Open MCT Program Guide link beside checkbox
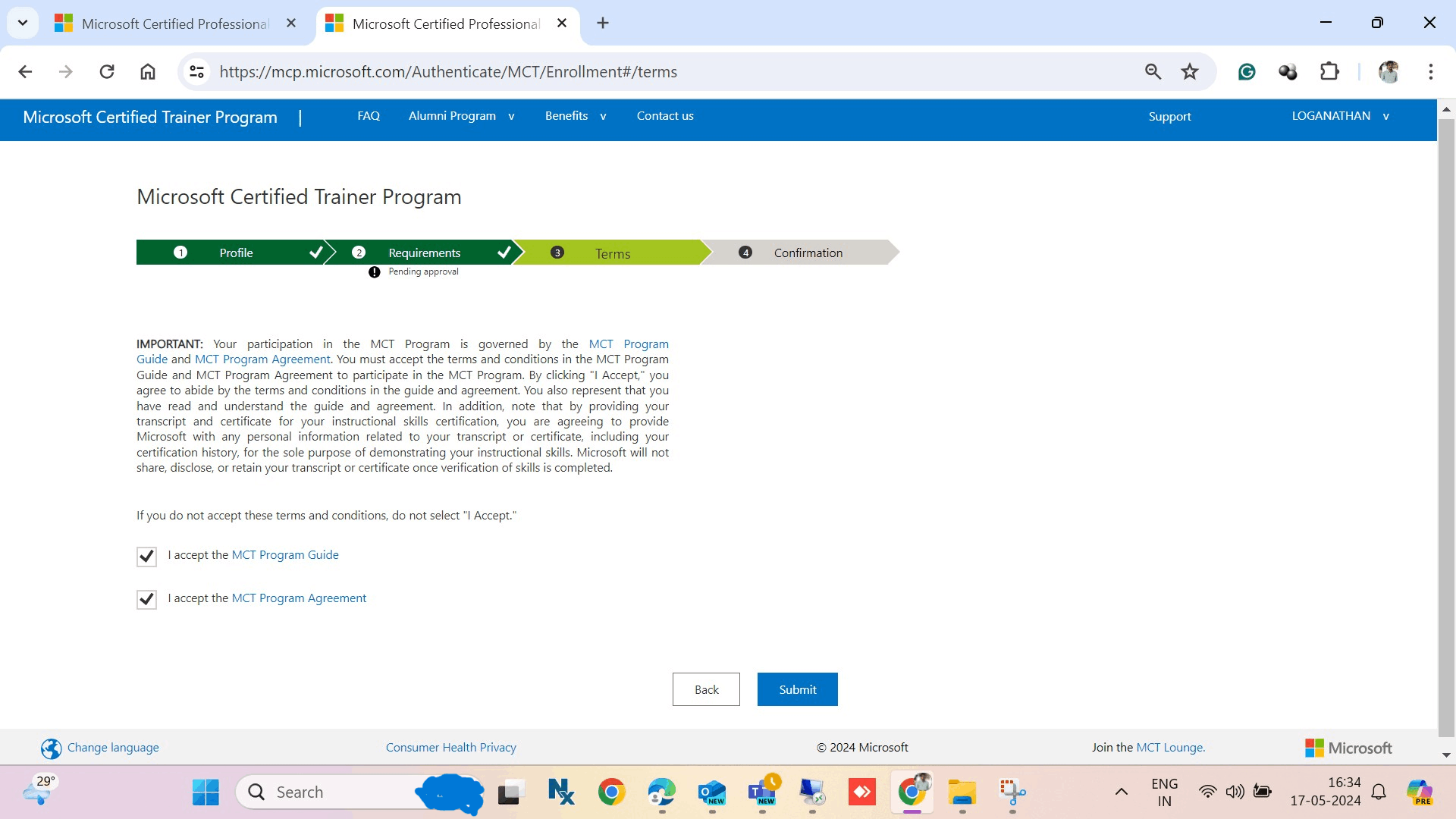This screenshot has height=819, width=1456. click(285, 555)
